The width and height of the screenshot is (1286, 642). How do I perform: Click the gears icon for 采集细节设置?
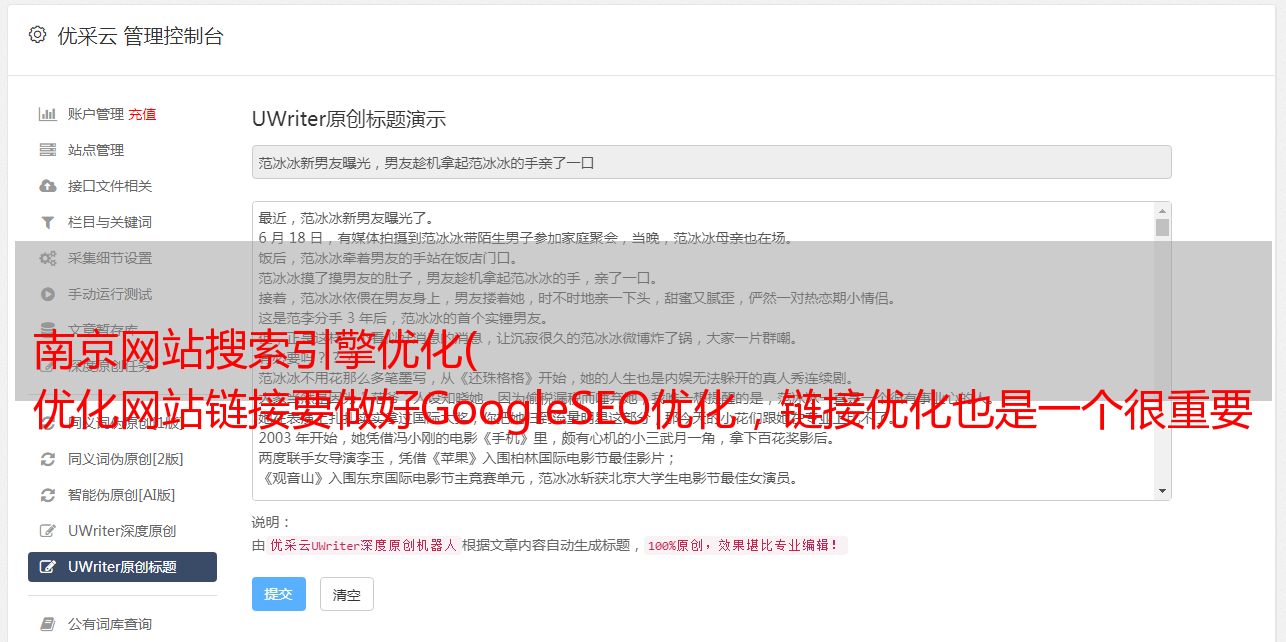47,258
